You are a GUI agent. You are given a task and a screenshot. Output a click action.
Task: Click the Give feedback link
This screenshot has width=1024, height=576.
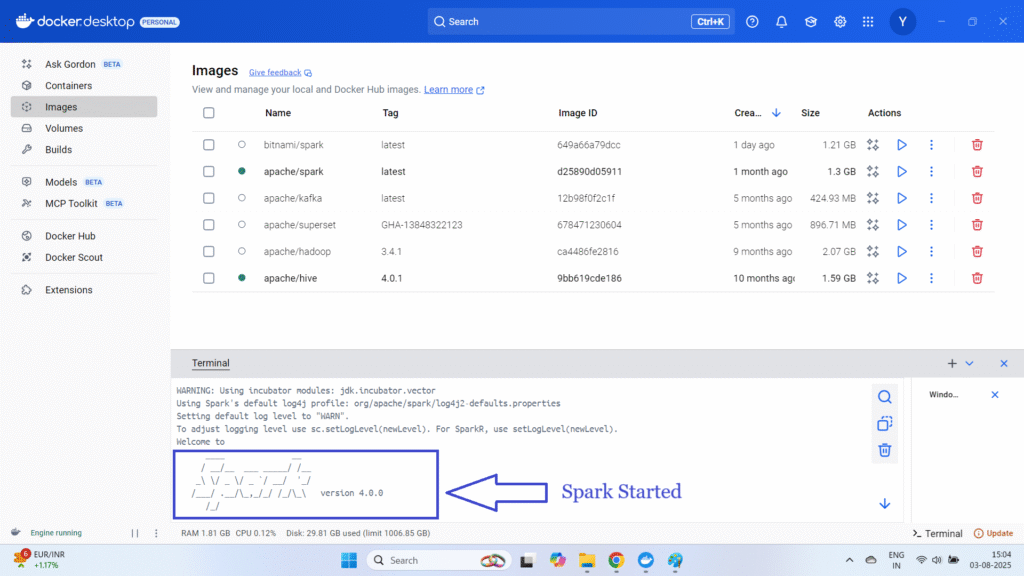(280, 72)
